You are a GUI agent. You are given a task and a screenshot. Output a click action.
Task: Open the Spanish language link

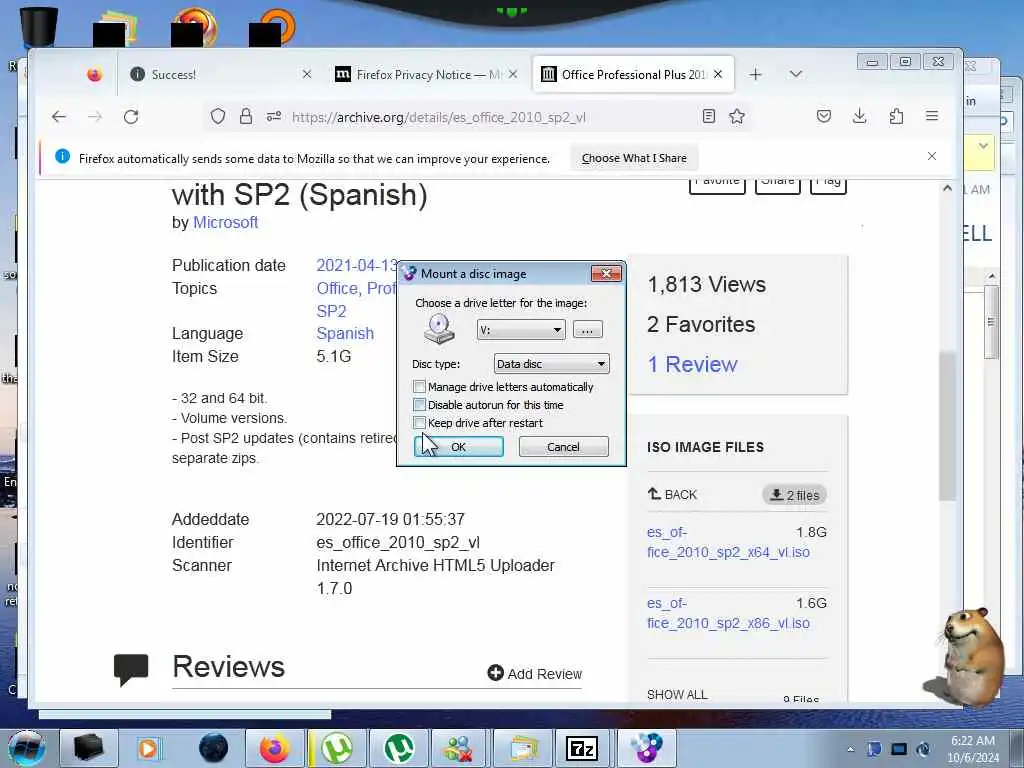(x=345, y=333)
